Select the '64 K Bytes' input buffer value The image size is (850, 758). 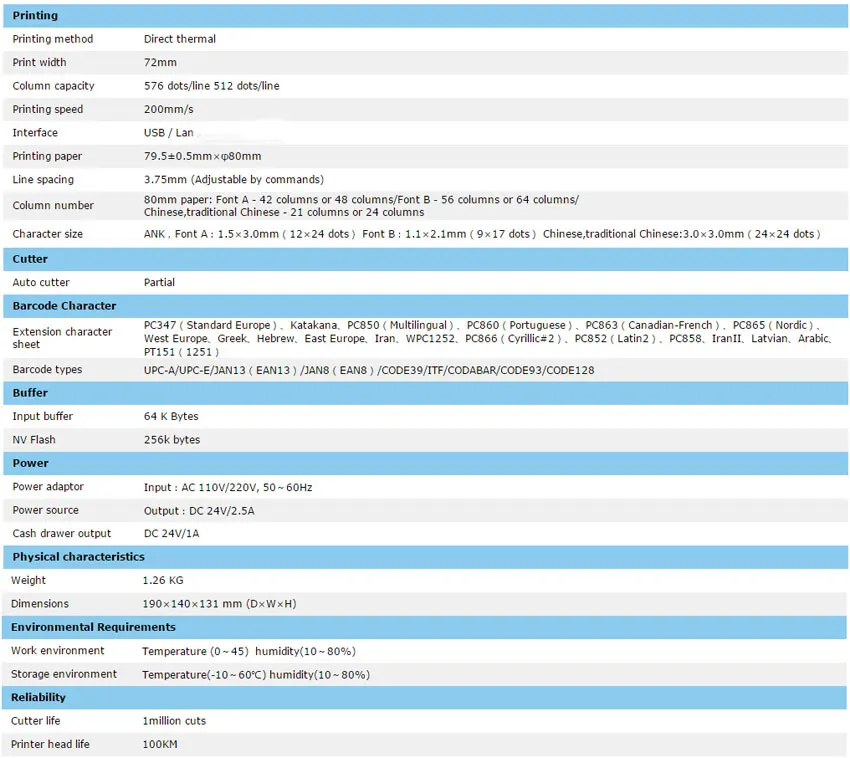pyautogui.click(x=171, y=416)
